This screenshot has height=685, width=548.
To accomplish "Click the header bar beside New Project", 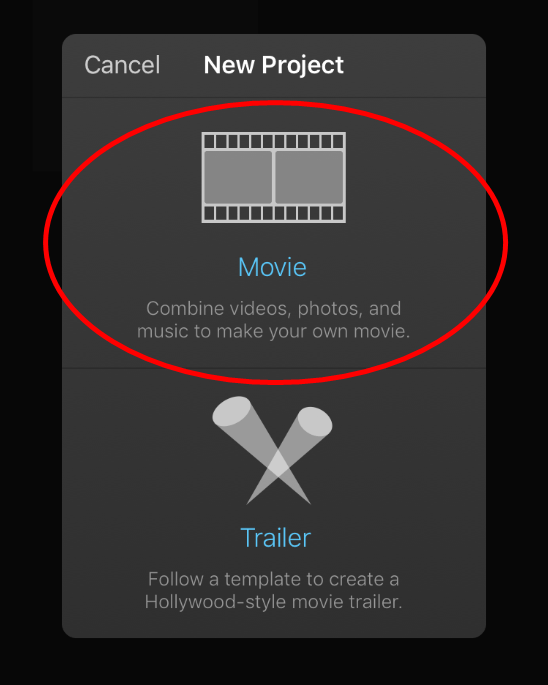I will pyautogui.click(x=415, y=66).
